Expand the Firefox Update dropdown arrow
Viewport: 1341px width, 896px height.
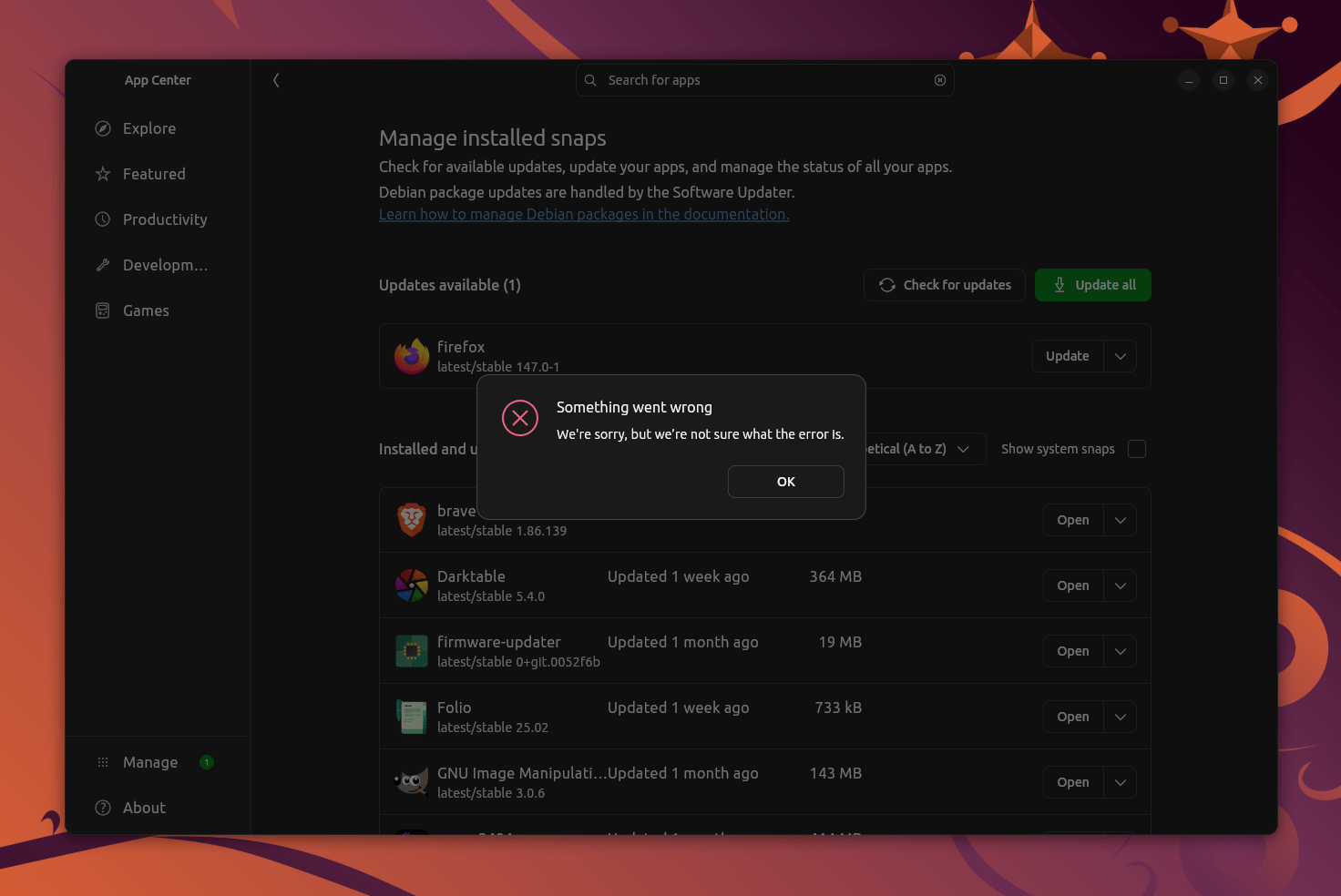pyautogui.click(x=1121, y=356)
